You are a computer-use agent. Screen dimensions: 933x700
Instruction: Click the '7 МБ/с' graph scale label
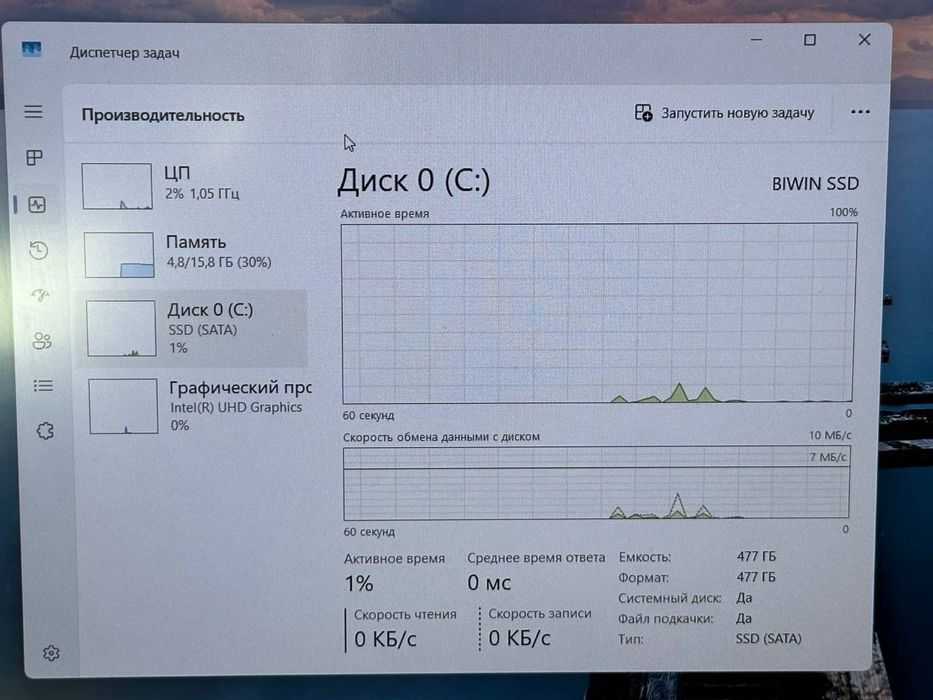pos(828,457)
